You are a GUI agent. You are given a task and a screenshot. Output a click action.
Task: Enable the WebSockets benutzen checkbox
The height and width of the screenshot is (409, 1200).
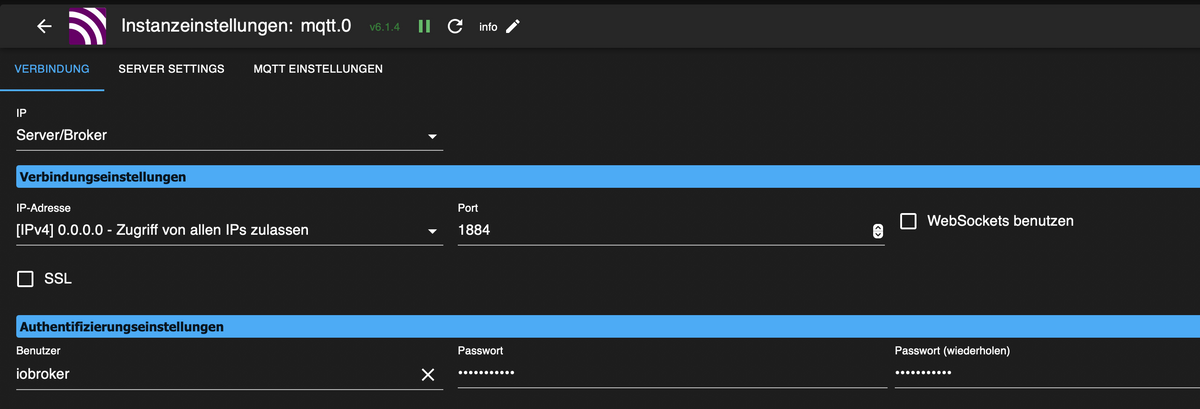coord(909,221)
